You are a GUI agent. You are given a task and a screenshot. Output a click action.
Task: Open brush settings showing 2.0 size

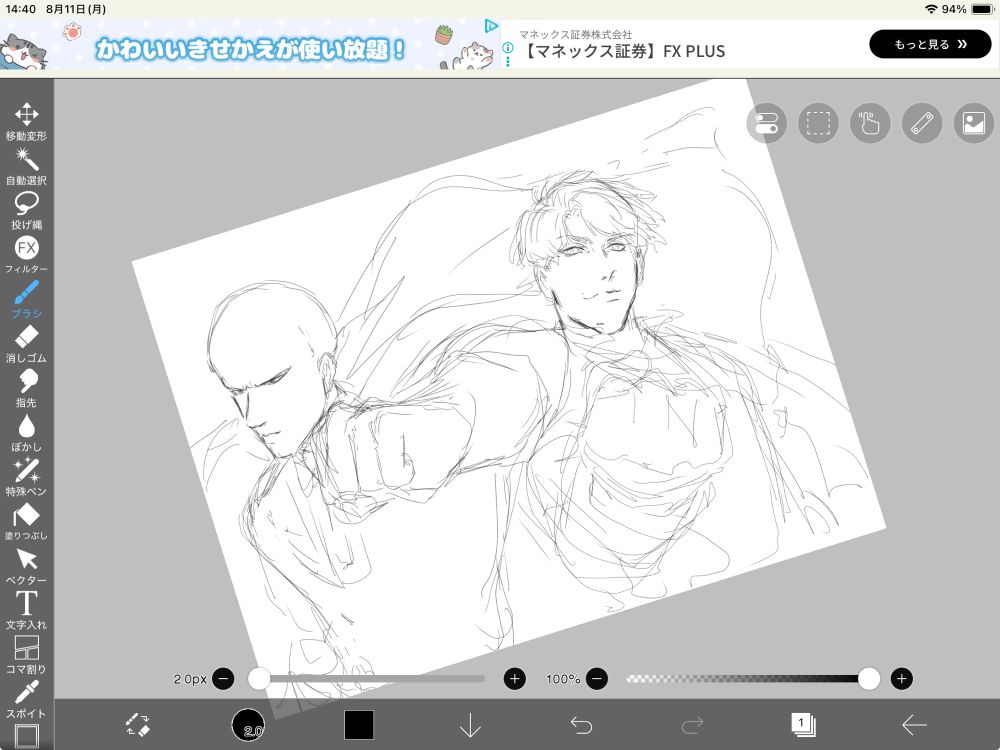(248, 725)
